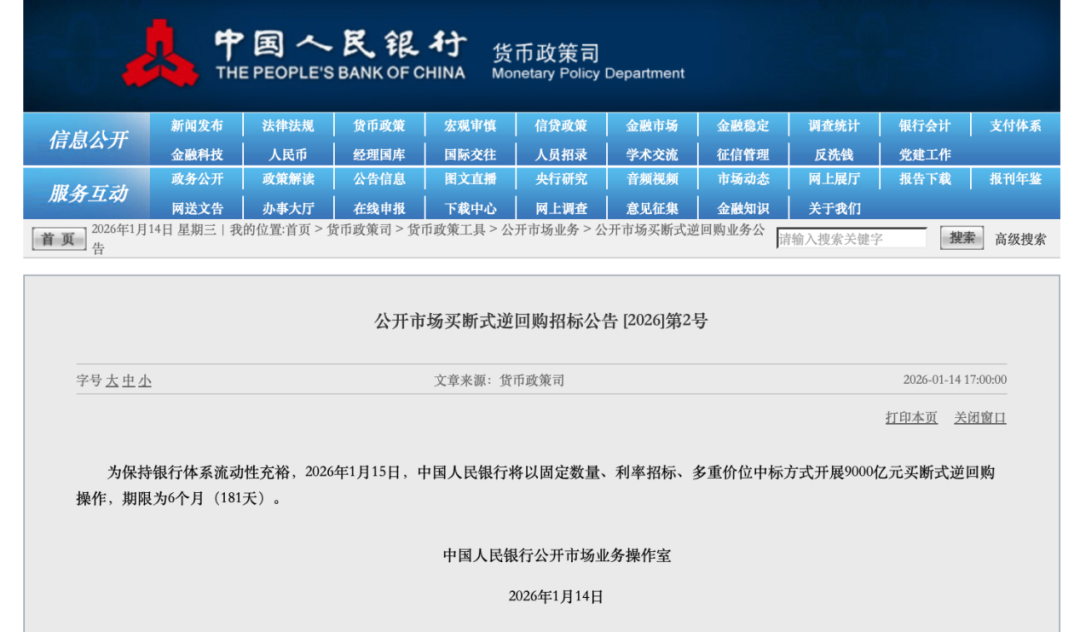Set font size to 大
The image size is (1080, 632).
112,381
